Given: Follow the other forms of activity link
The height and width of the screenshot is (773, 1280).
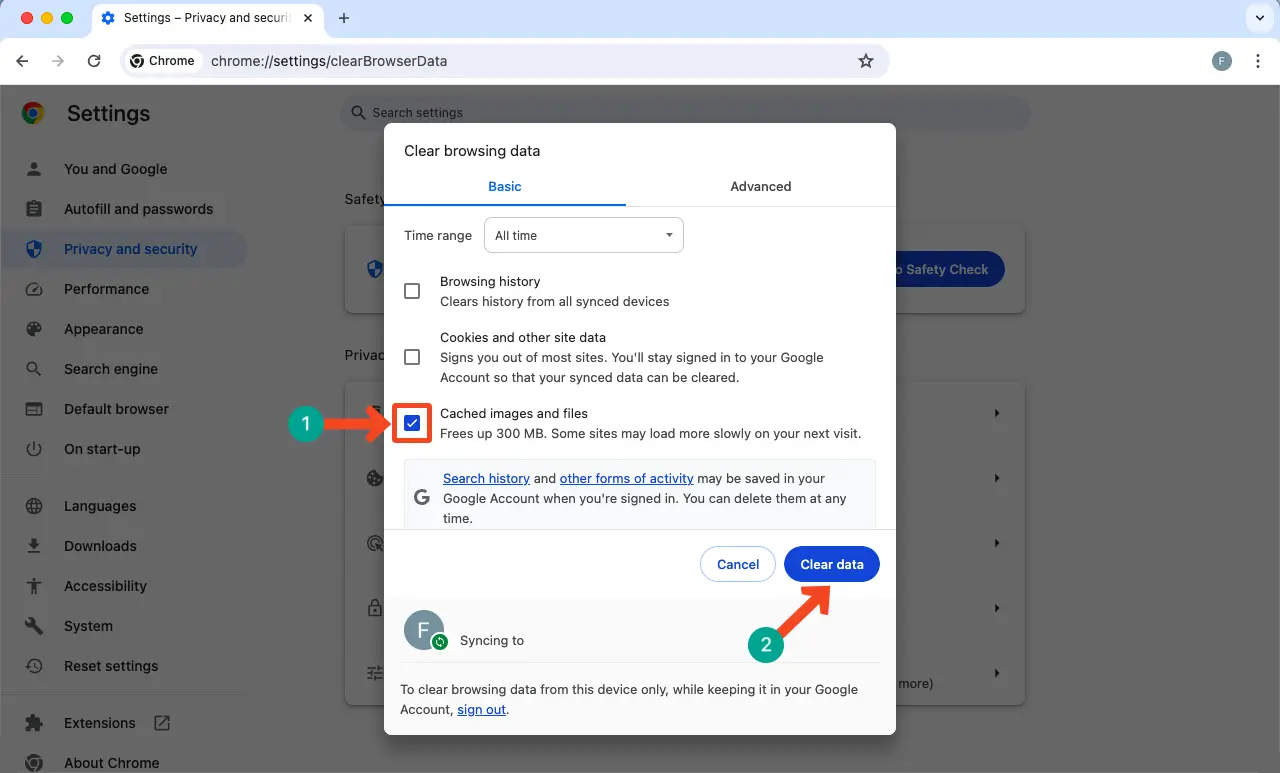Looking at the screenshot, I should tap(626, 479).
